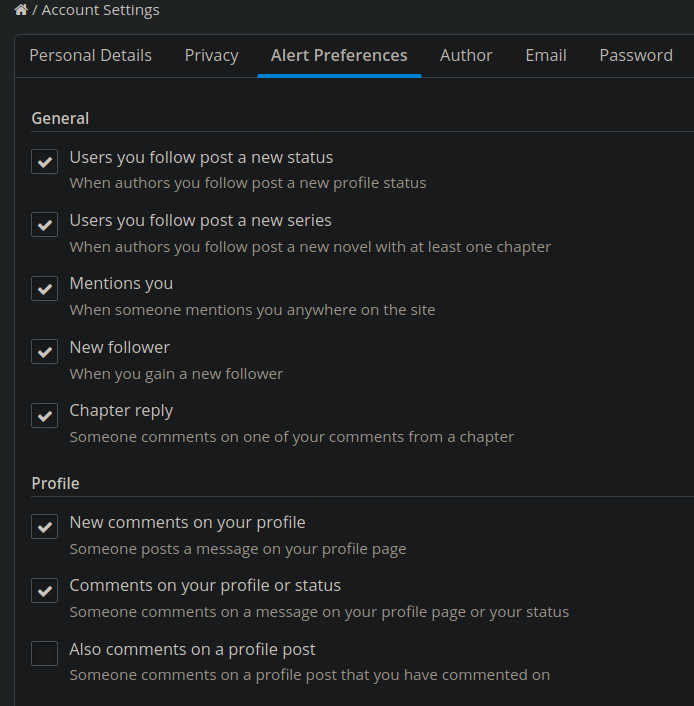Switch to the Password tab

tap(636, 55)
